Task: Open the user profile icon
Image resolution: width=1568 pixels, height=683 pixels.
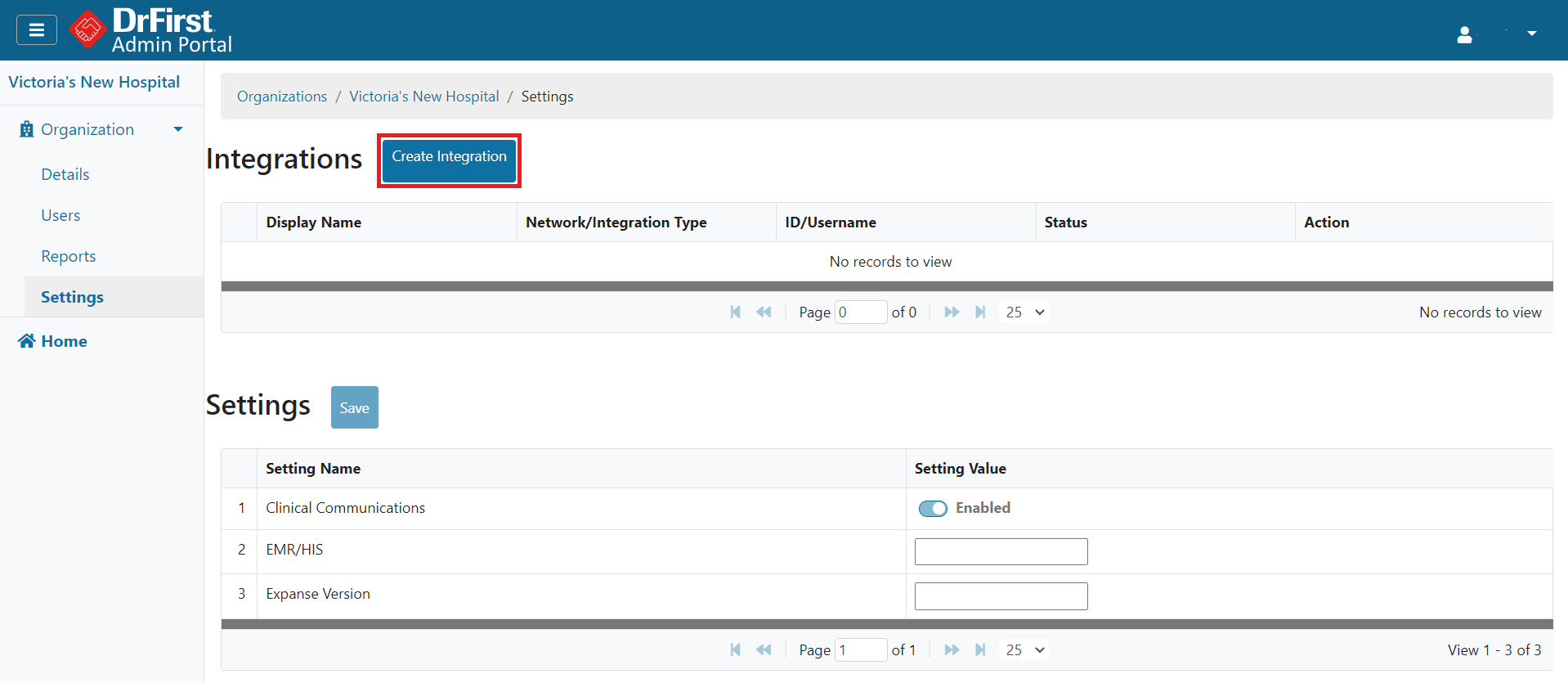Action: [x=1464, y=34]
